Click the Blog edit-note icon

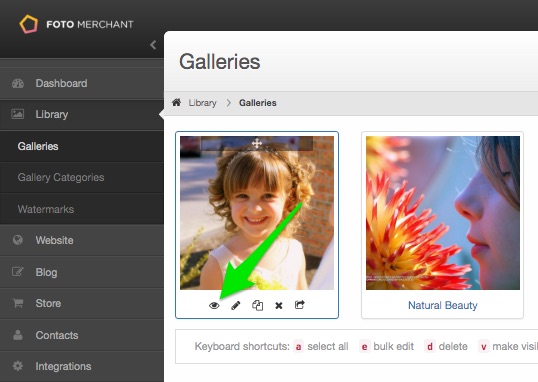tap(18, 271)
